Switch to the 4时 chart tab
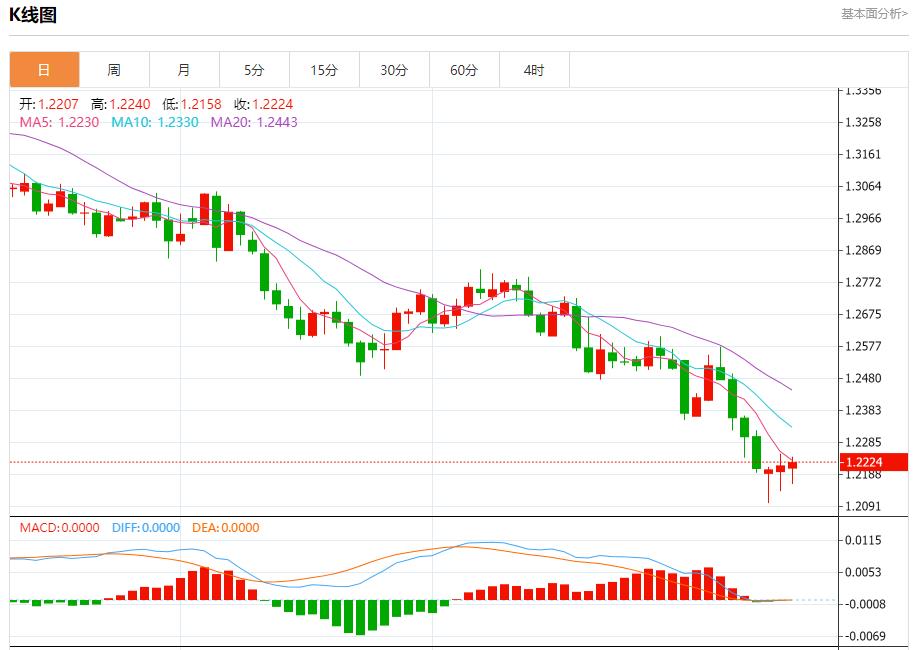Screen dimensions: 914x650 point(534,70)
